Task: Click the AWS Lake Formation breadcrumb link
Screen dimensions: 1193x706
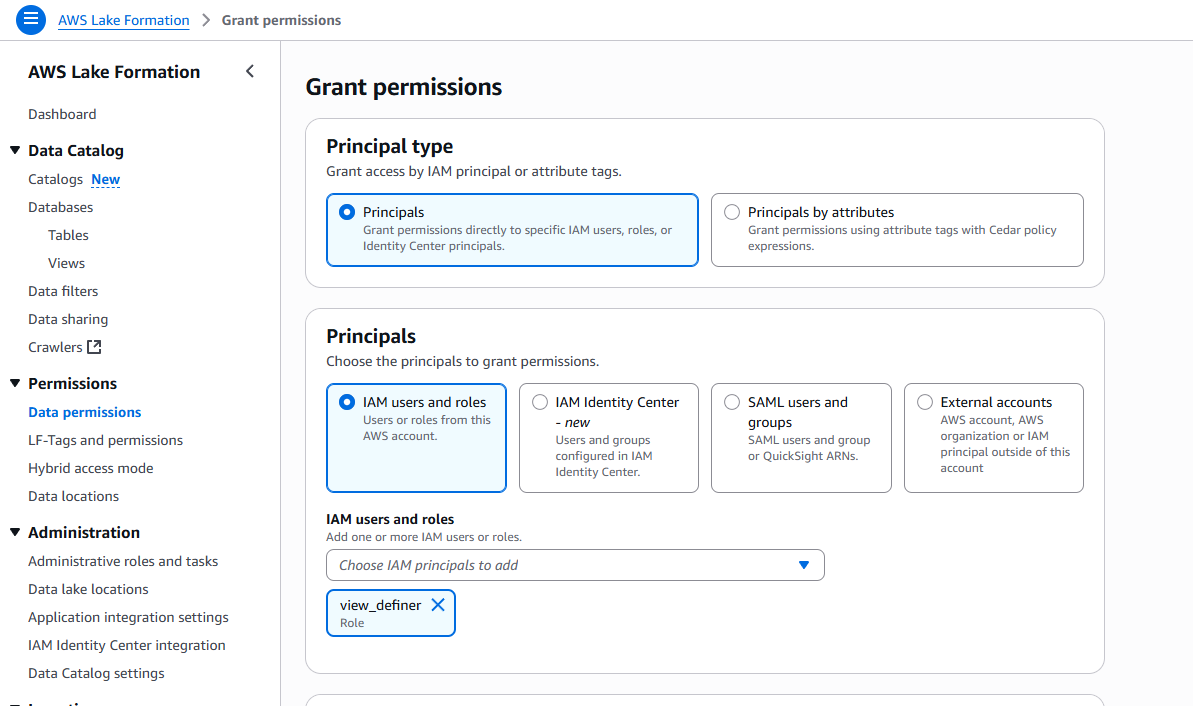Action: (x=123, y=20)
